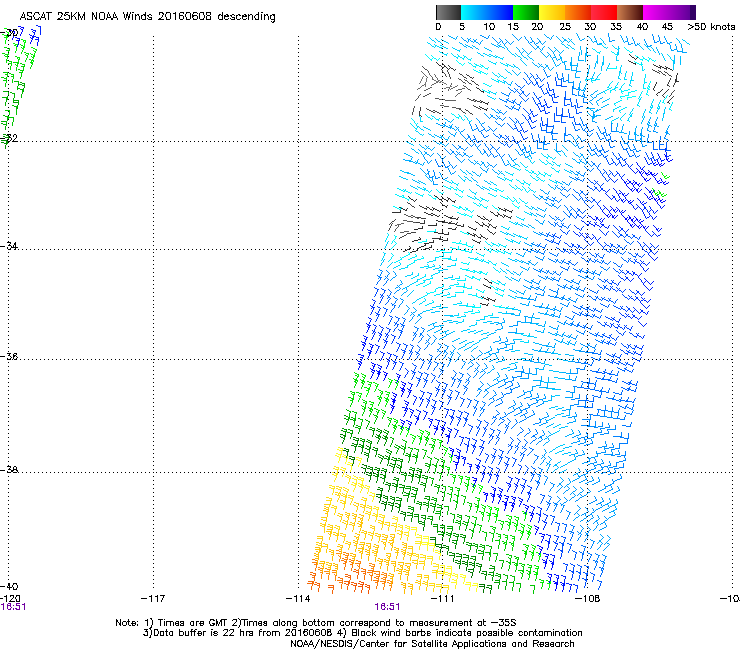Image resolution: width=740 pixels, height=650 pixels.
Task: Click the '-38' latitude axis label
Action: (9, 470)
